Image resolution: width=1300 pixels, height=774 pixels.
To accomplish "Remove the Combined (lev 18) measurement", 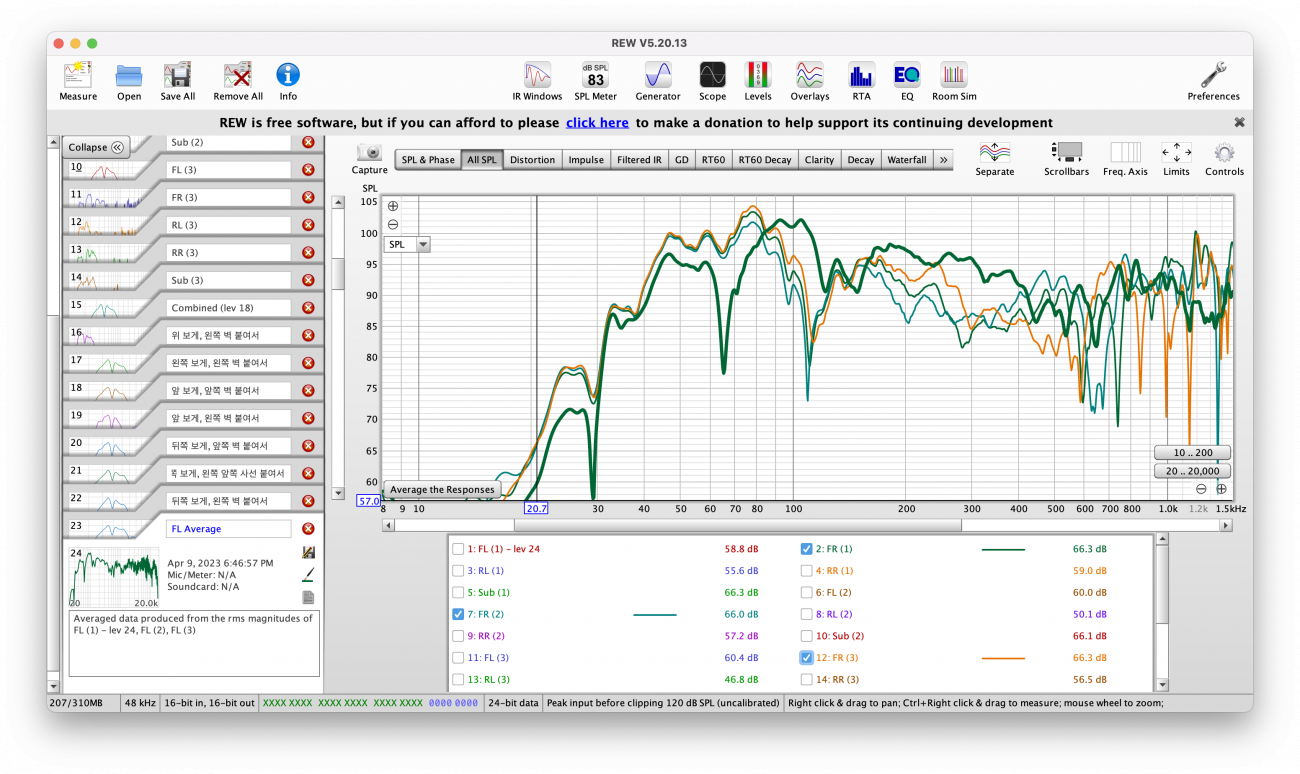I will [x=308, y=307].
